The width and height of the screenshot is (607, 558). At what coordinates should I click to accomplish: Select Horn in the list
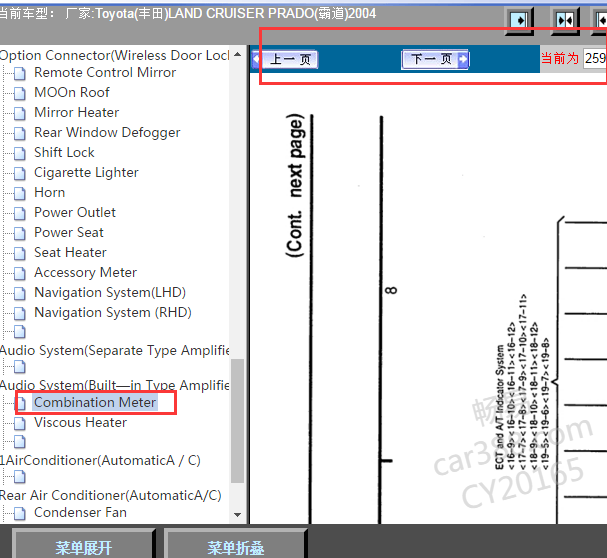[x=50, y=192]
